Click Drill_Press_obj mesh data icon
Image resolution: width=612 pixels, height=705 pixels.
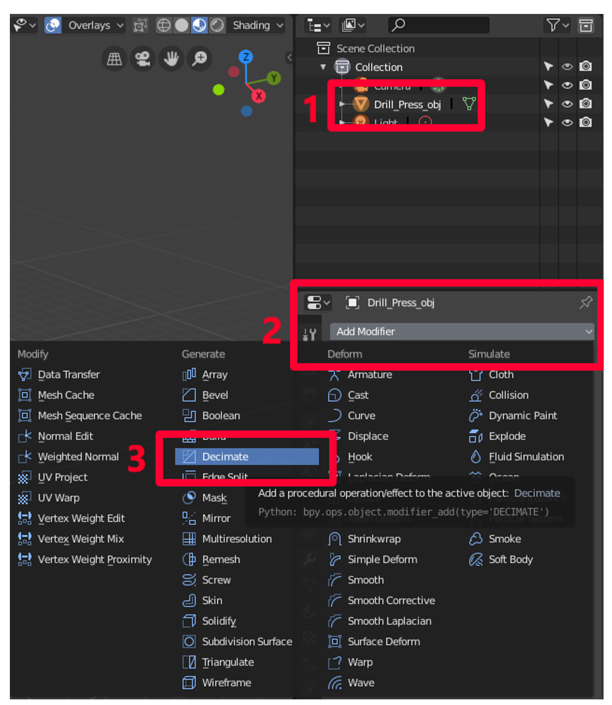click(x=469, y=104)
